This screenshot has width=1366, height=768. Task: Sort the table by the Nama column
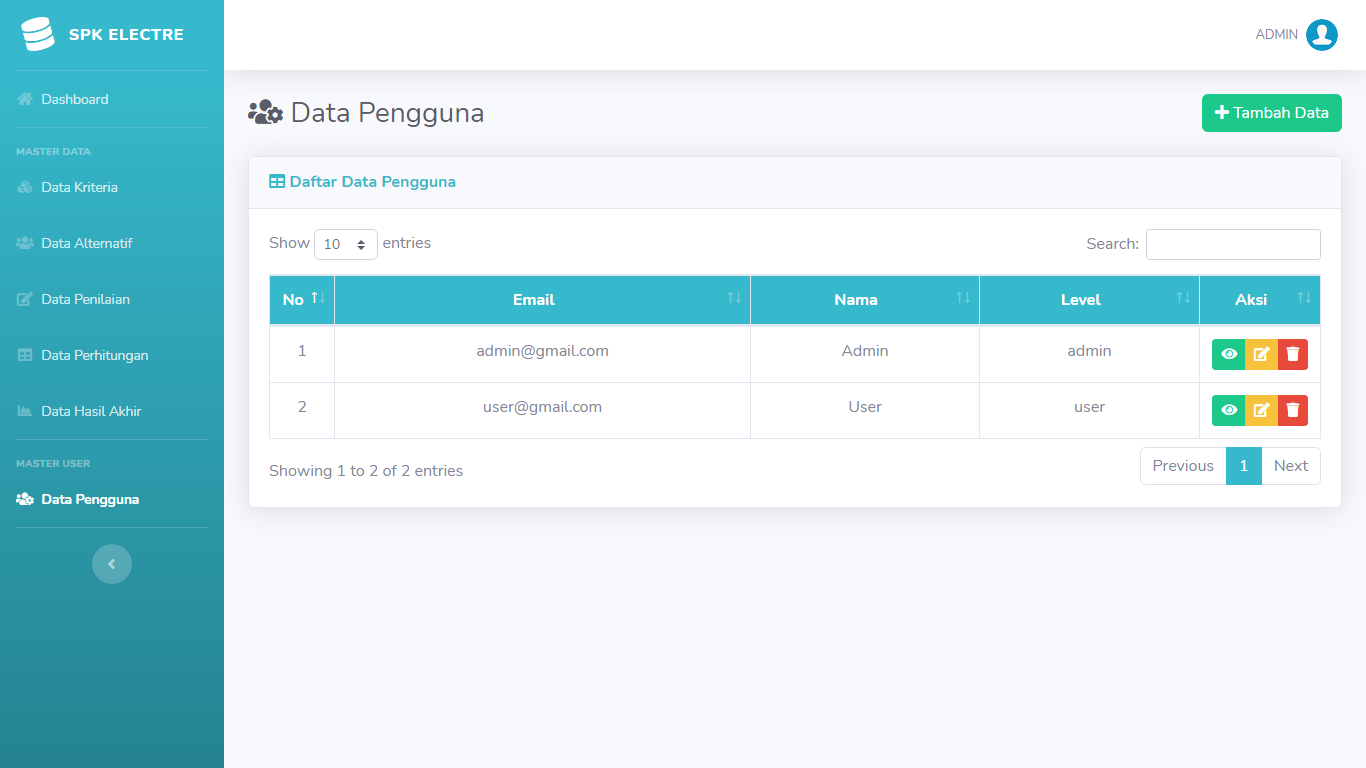pyautogui.click(x=865, y=300)
